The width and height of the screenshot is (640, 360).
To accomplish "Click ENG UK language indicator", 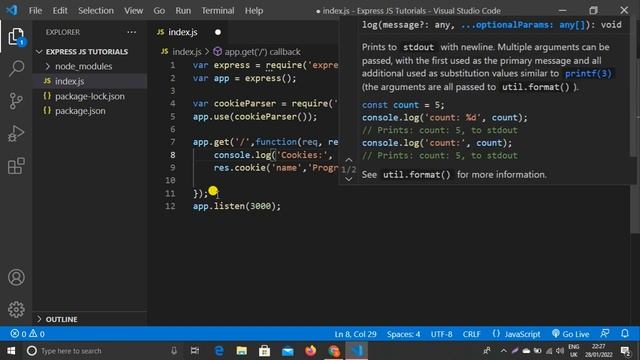I will pos(574,351).
